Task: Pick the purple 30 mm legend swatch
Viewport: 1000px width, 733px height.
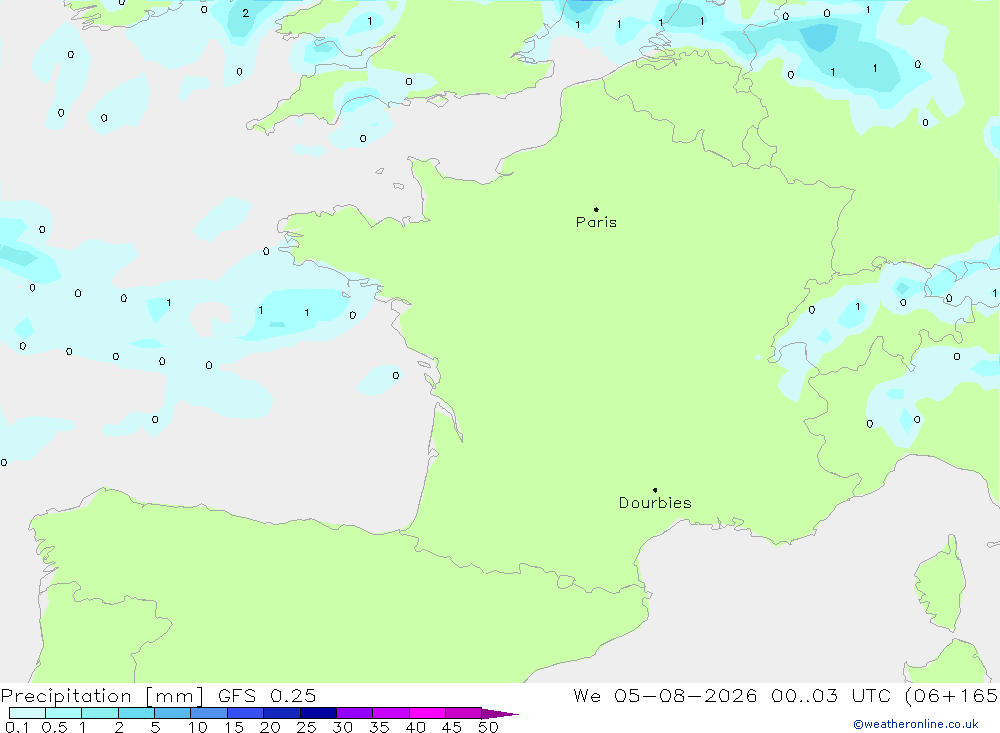Action: (355, 713)
